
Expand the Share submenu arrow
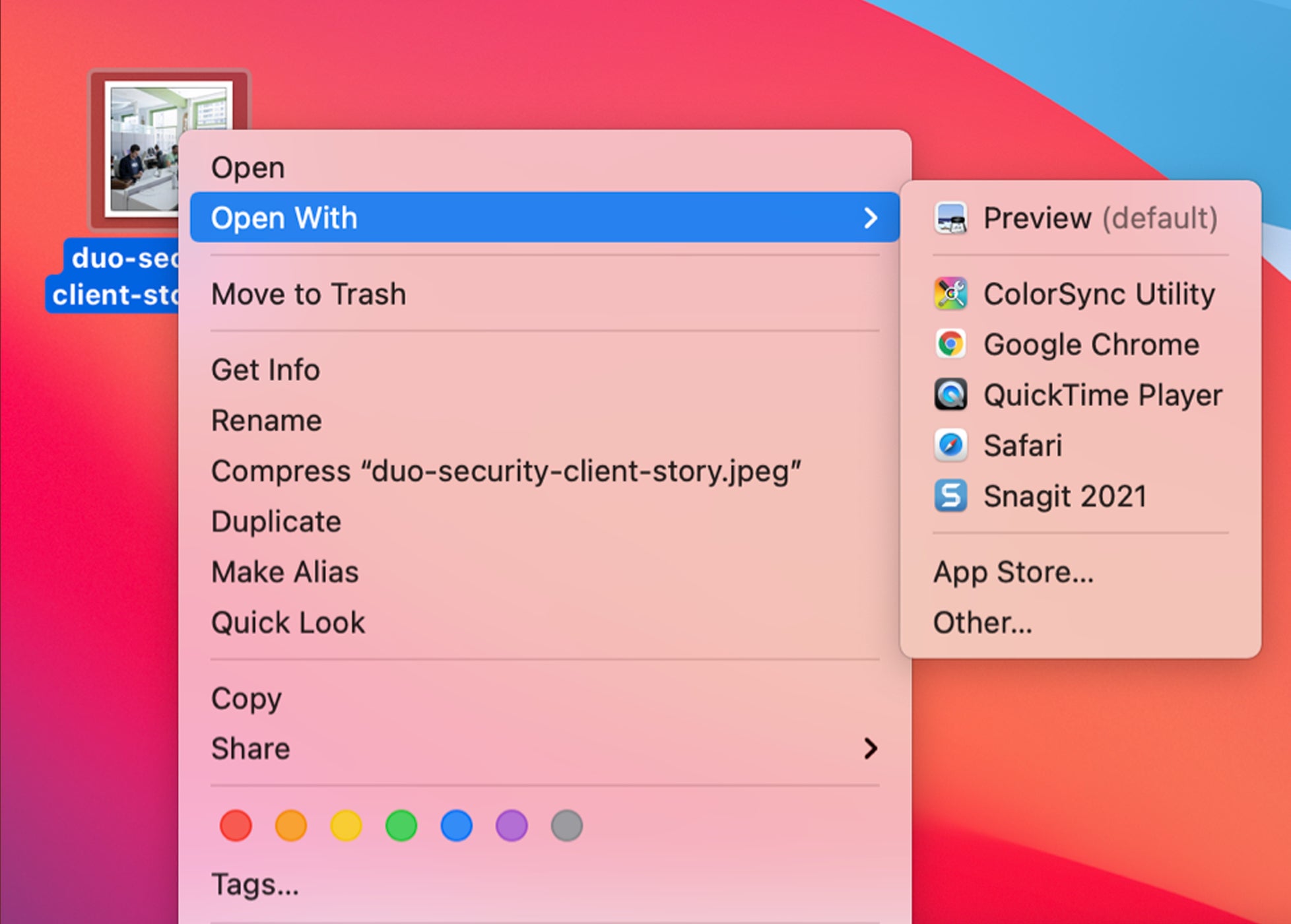coord(871,748)
